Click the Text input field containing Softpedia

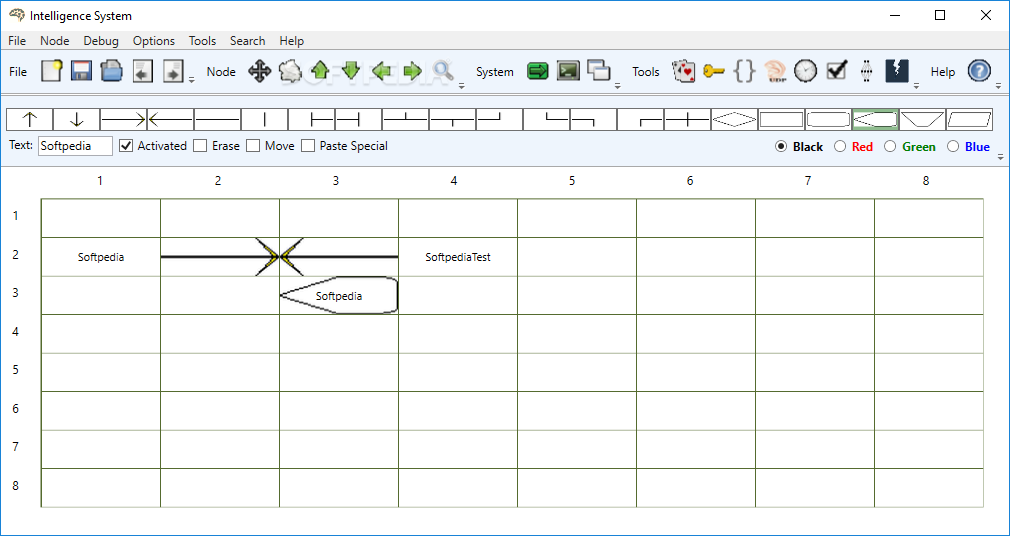point(75,146)
